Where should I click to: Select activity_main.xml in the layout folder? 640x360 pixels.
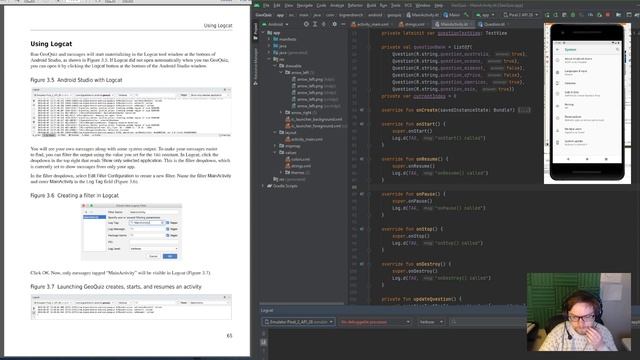[x=304, y=139]
